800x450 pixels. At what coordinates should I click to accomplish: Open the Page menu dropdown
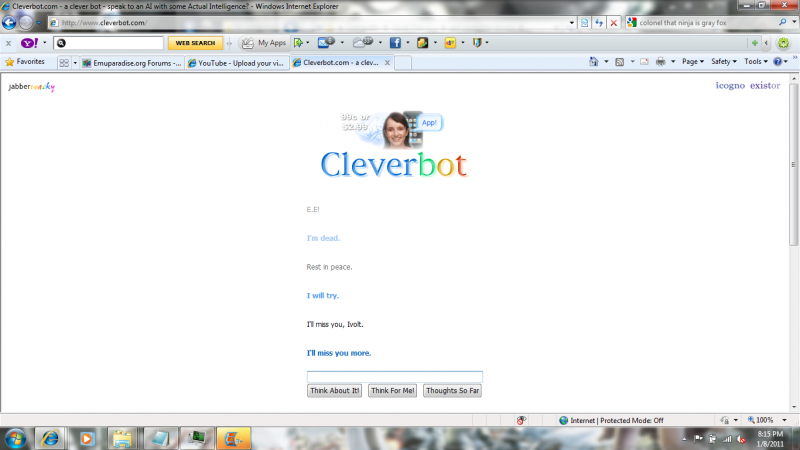[693, 62]
